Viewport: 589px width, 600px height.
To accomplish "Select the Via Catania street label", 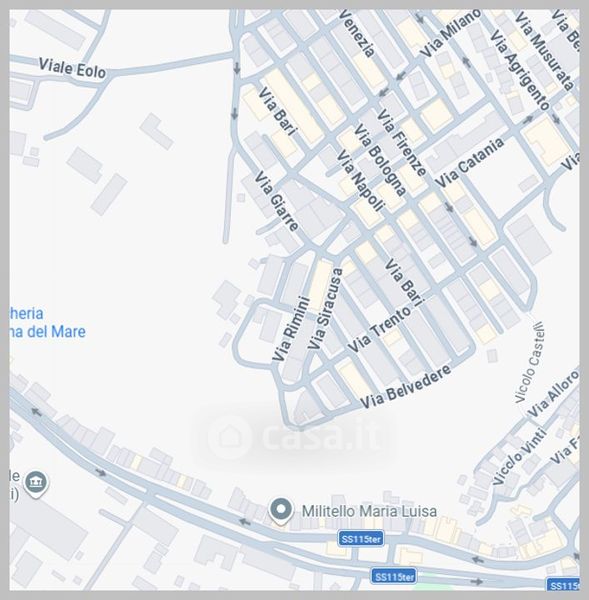I will point(470,162).
